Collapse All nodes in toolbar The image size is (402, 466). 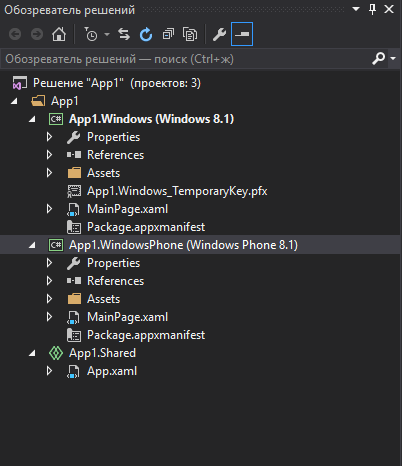pos(168,34)
